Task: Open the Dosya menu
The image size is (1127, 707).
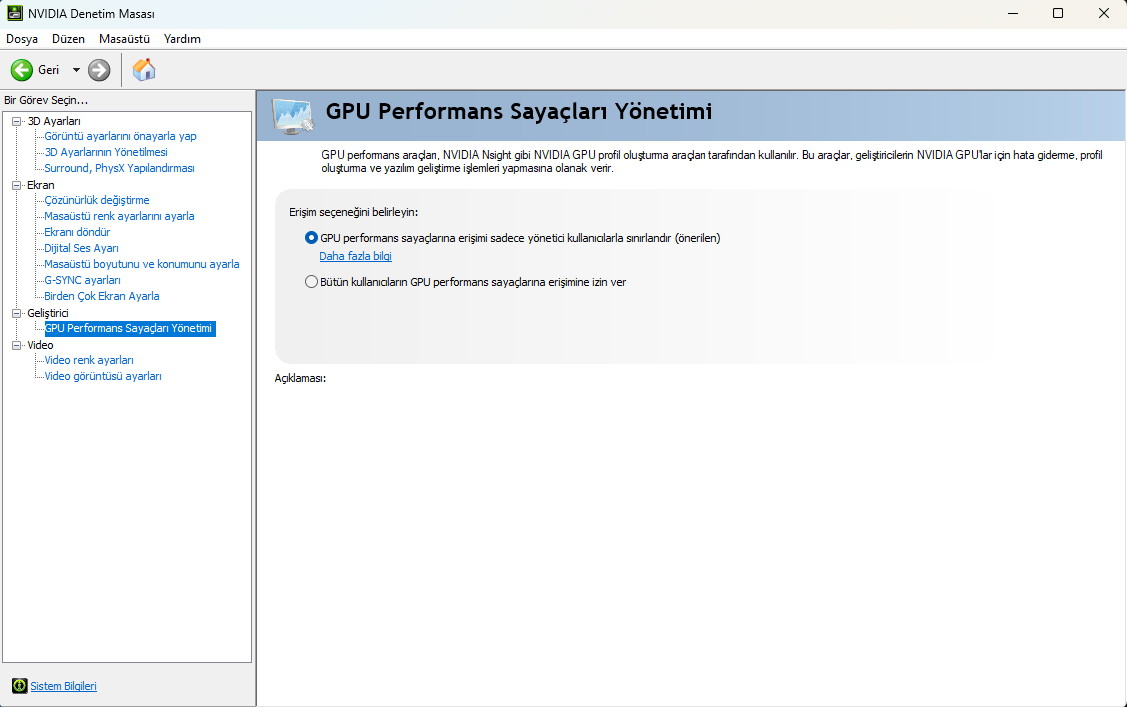Action: 22,39
